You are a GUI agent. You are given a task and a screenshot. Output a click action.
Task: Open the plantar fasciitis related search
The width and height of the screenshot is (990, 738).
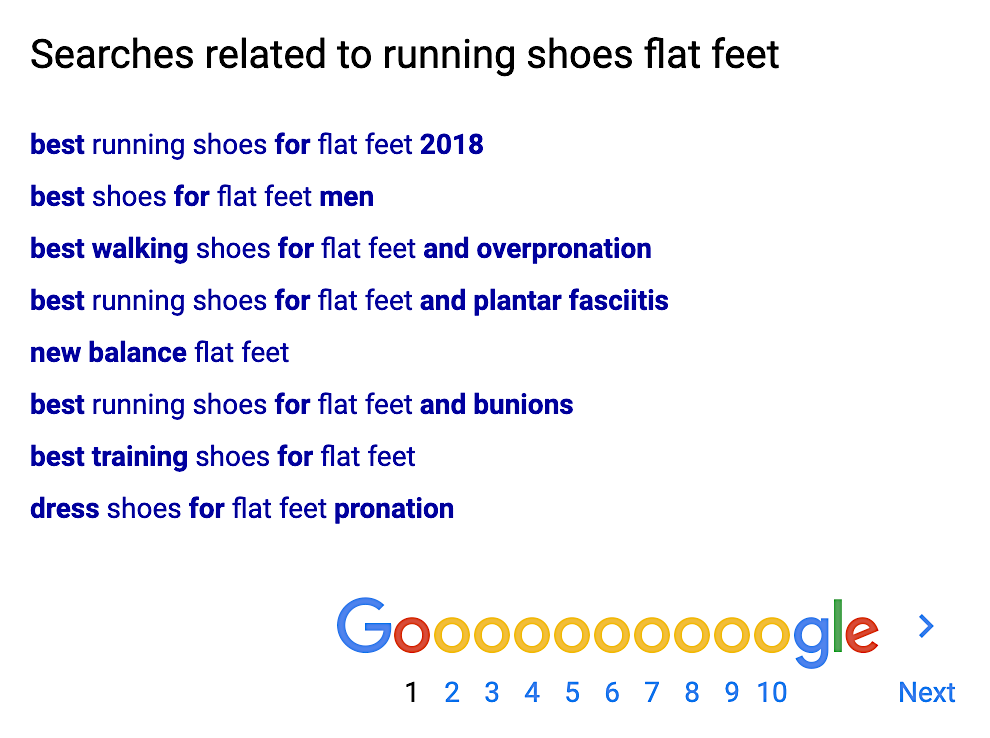349,301
